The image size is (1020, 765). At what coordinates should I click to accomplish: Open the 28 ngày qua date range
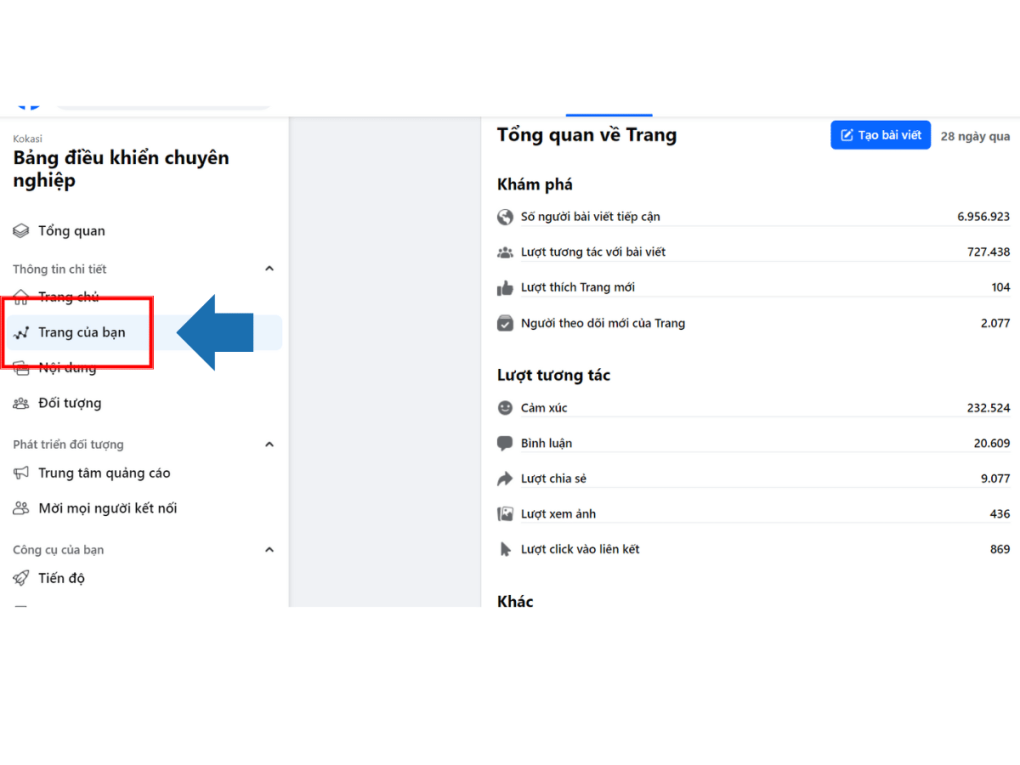pos(975,136)
